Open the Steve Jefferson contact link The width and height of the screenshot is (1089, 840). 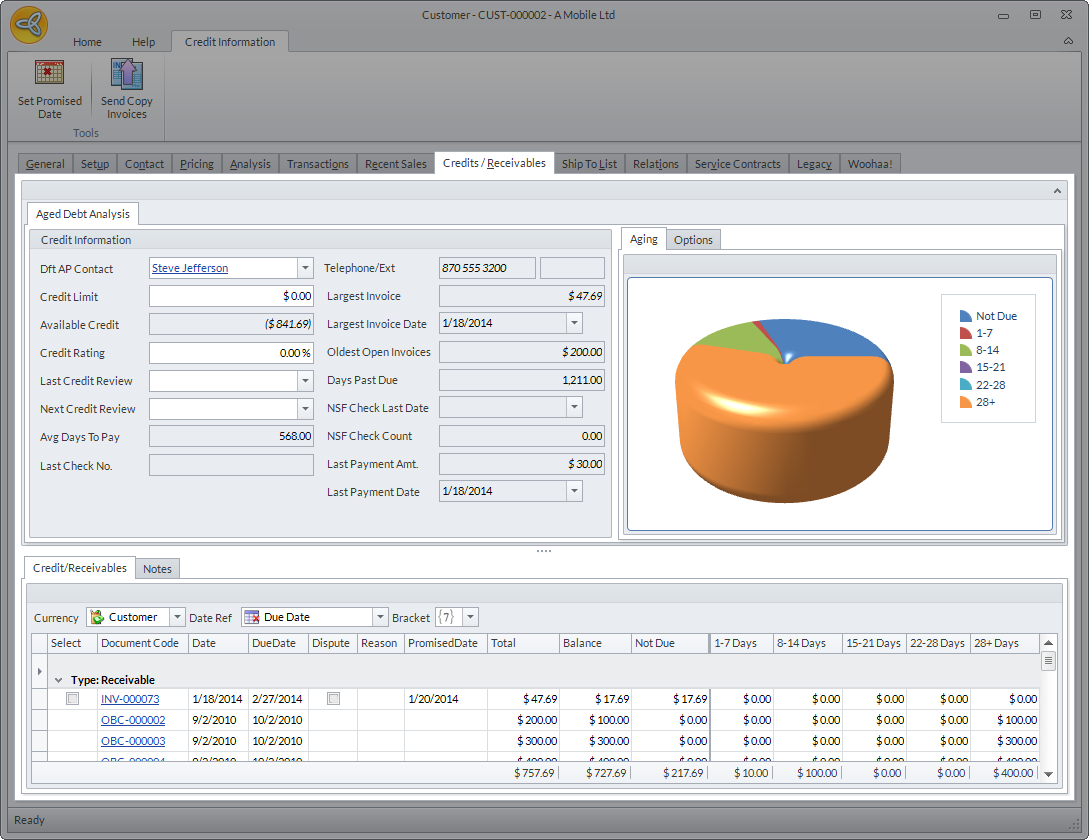coord(190,268)
